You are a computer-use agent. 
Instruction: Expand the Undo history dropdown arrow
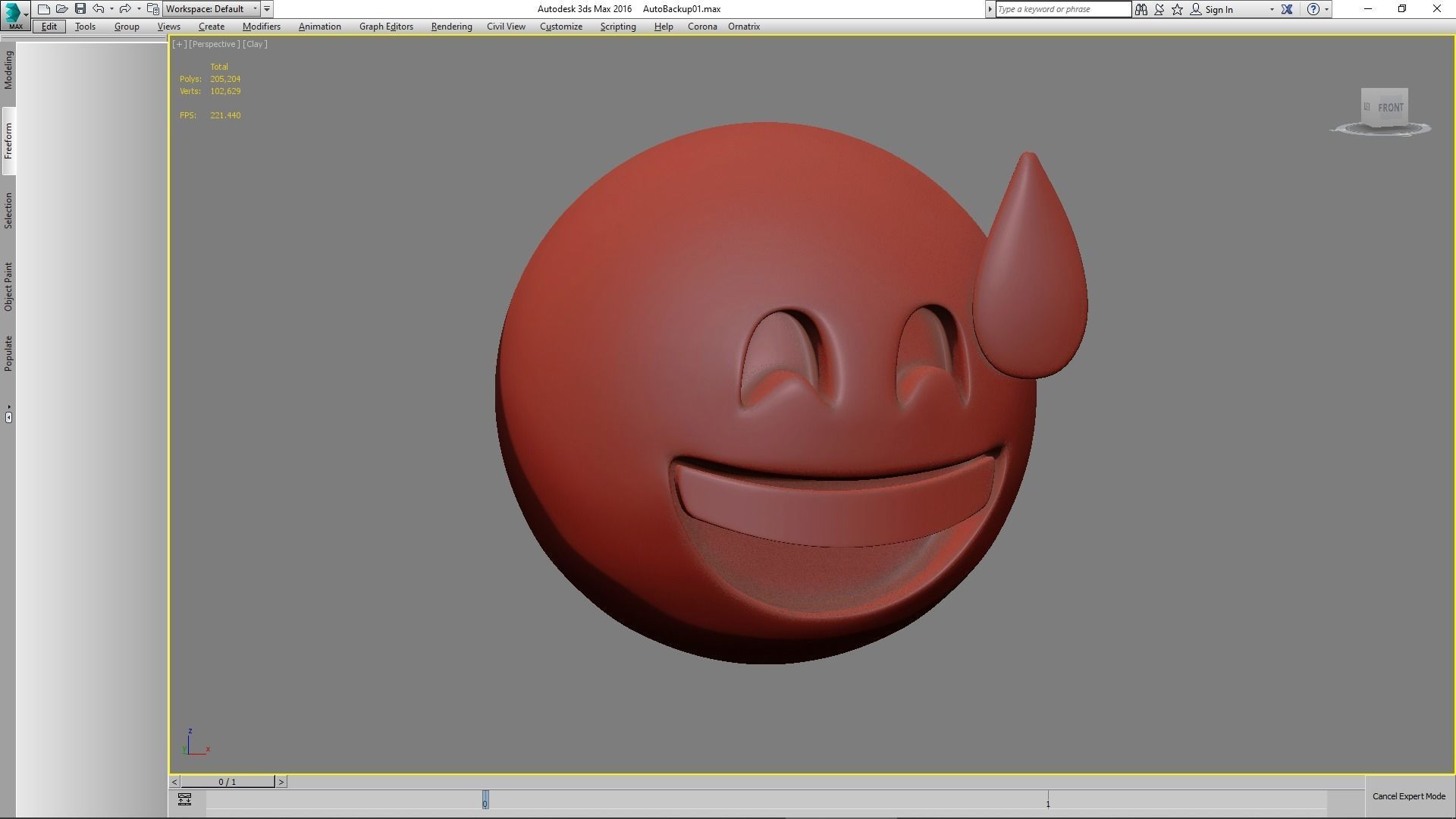(111, 9)
